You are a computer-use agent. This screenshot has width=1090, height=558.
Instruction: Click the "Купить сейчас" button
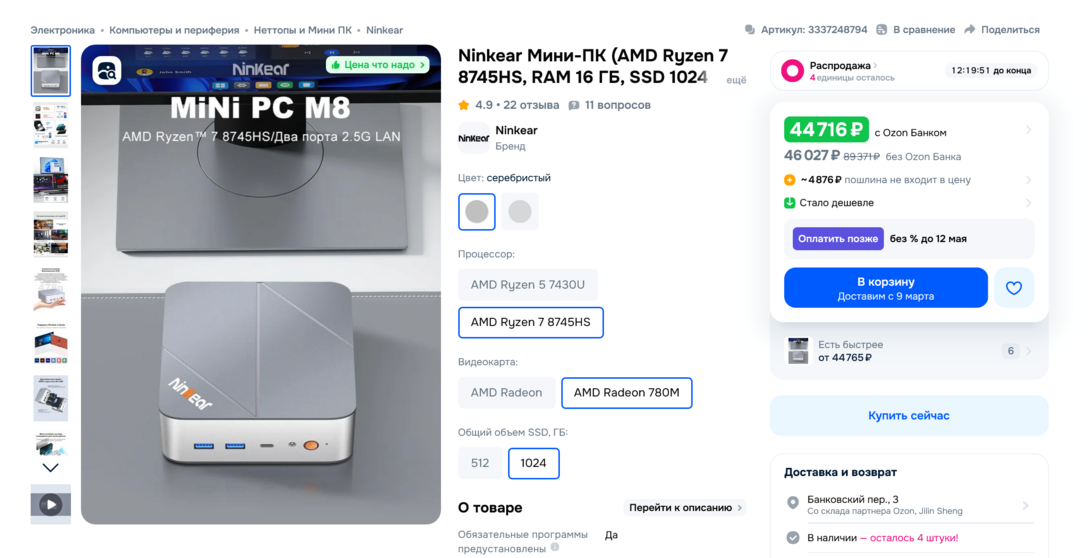(x=908, y=416)
